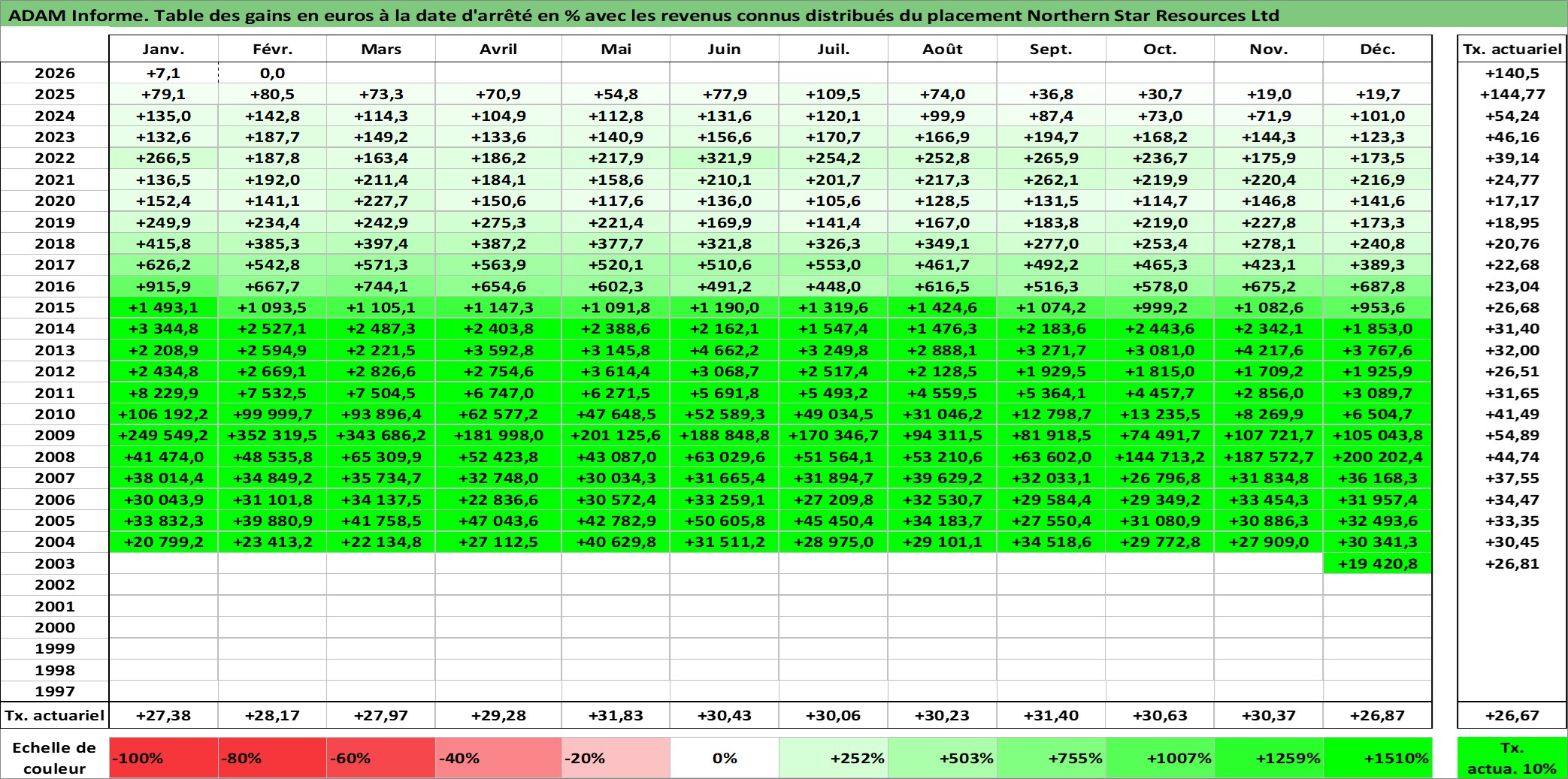
Task: Click cell +321,9 for June 2022
Action: (725, 159)
